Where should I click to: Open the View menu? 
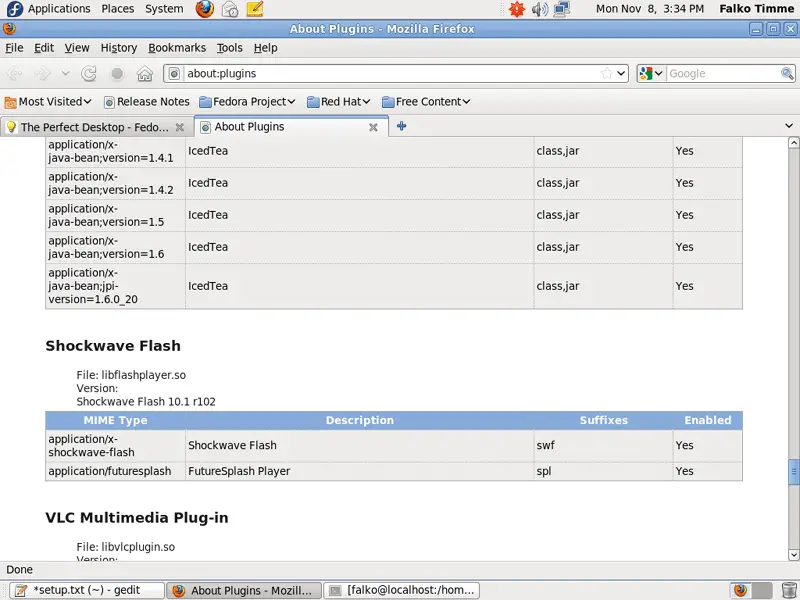[77, 48]
